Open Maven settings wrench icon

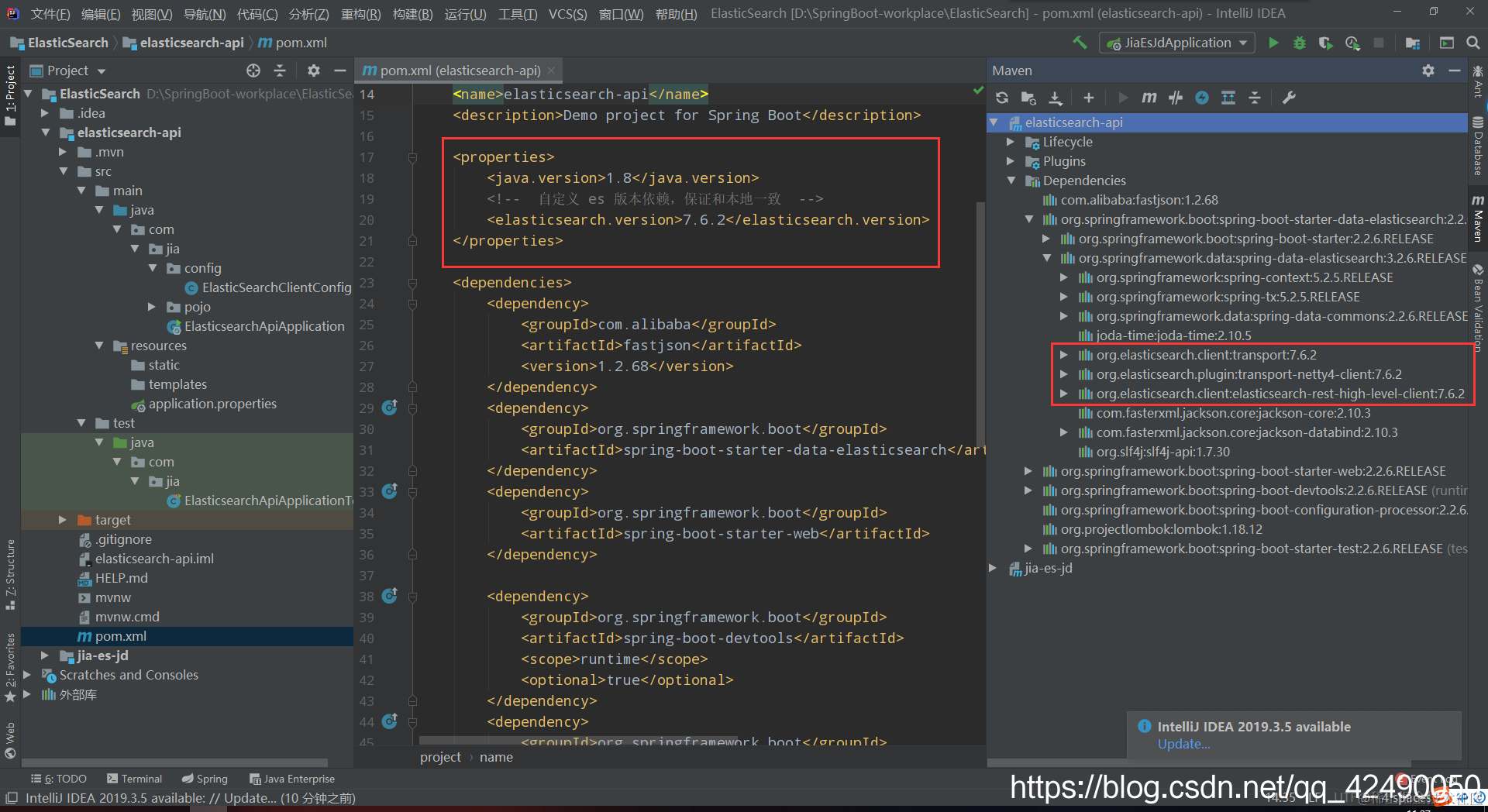[1289, 98]
